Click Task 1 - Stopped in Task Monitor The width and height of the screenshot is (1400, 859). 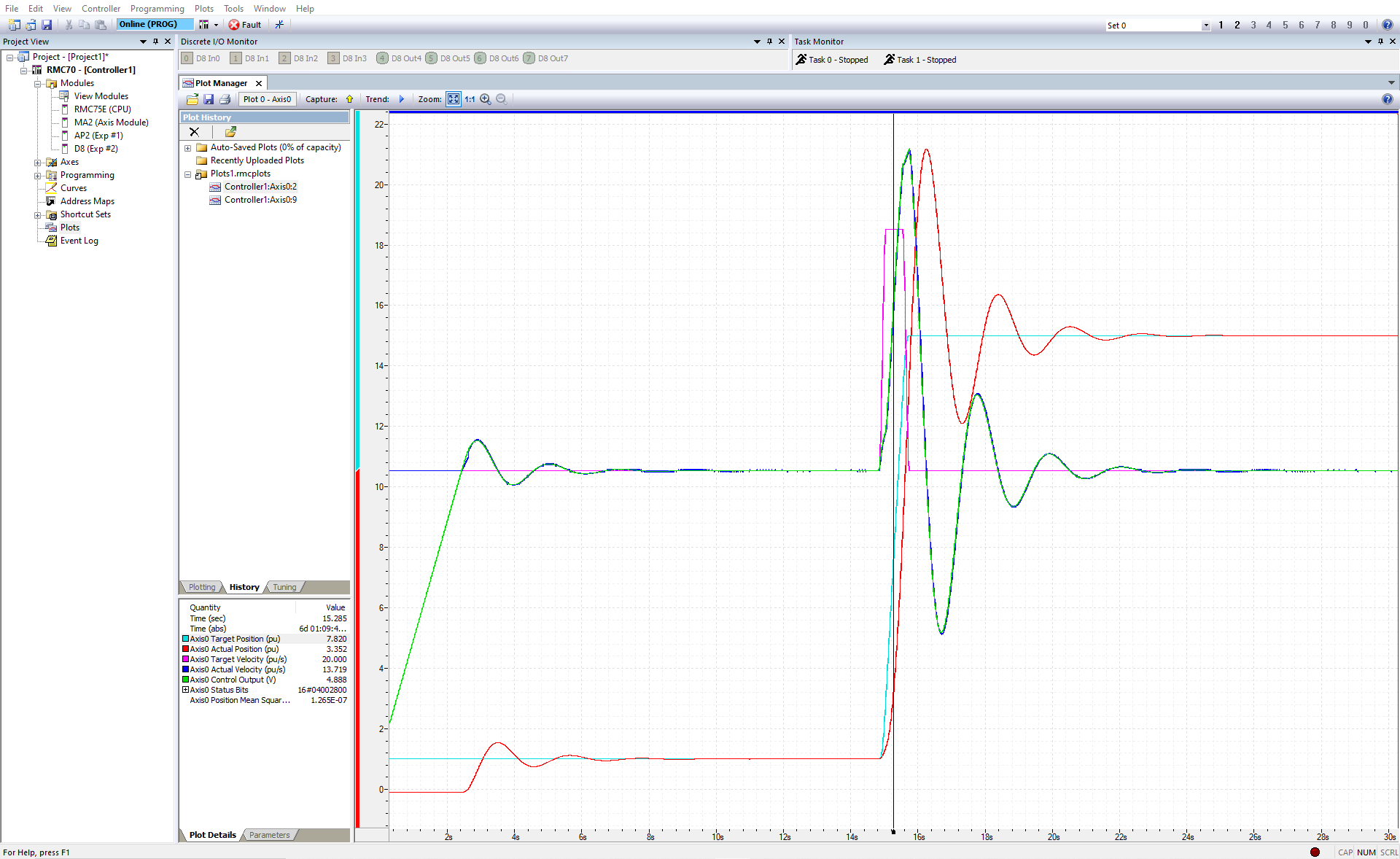click(x=920, y=60)
